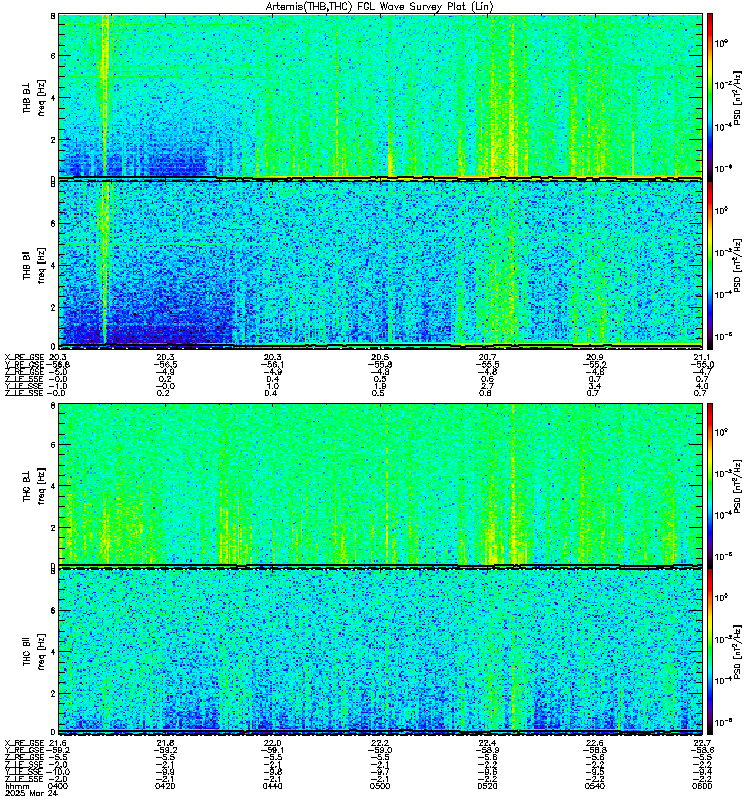Click the "0400" time label

(x=58, y=786)
